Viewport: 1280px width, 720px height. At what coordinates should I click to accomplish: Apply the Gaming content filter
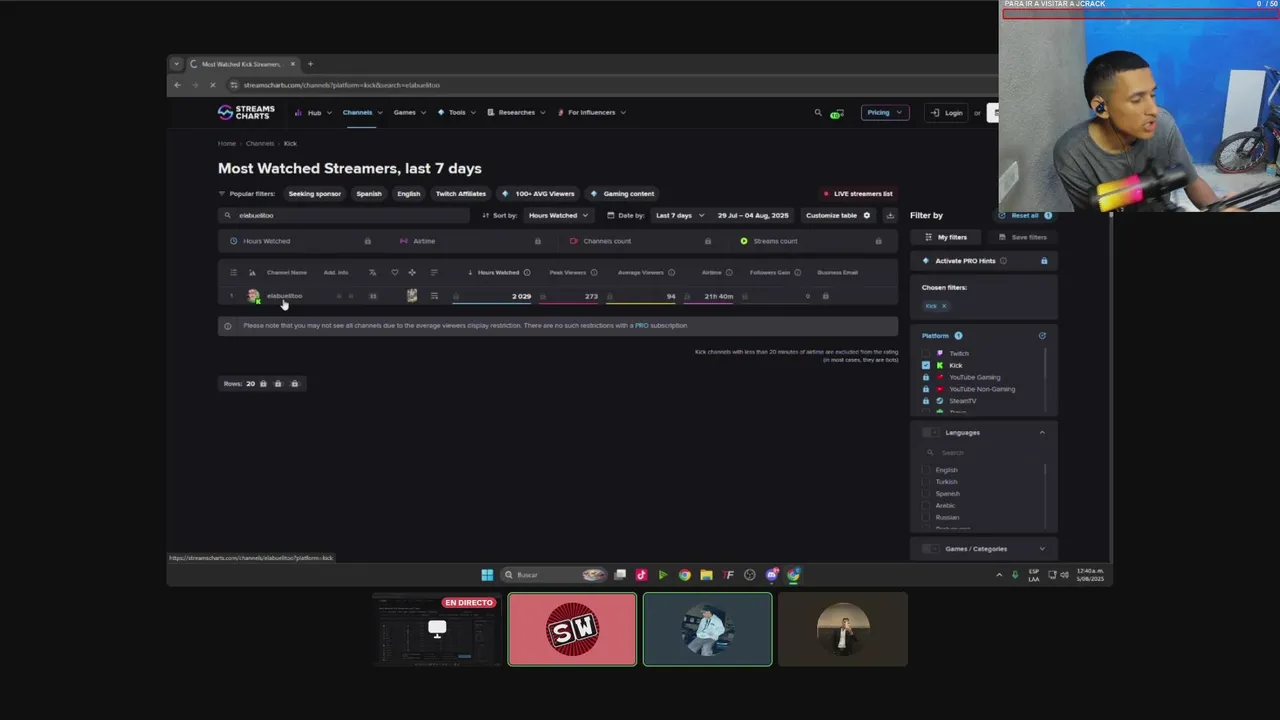[x=622, y=194]
